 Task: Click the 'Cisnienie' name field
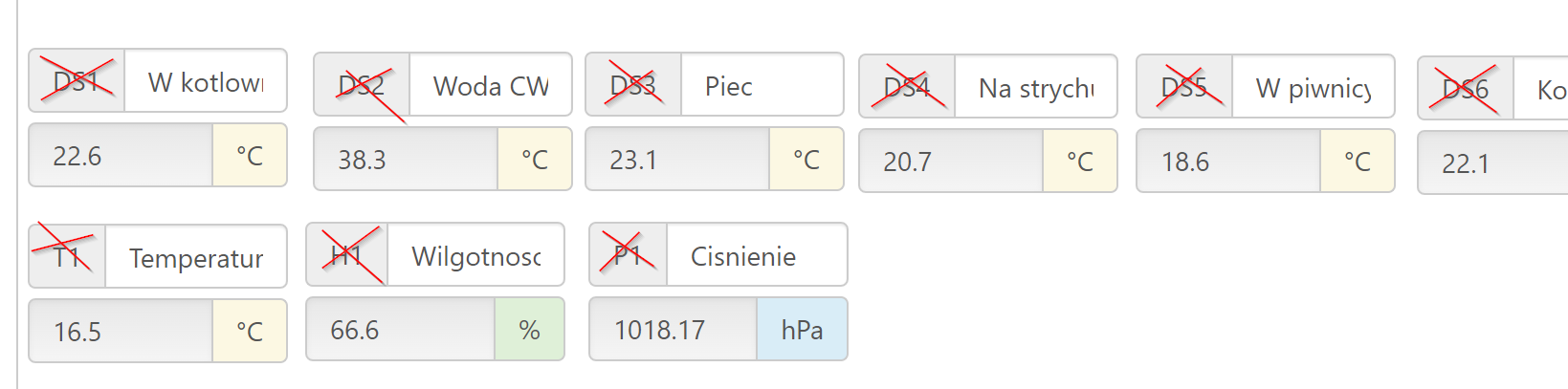[x=756, y=255]
